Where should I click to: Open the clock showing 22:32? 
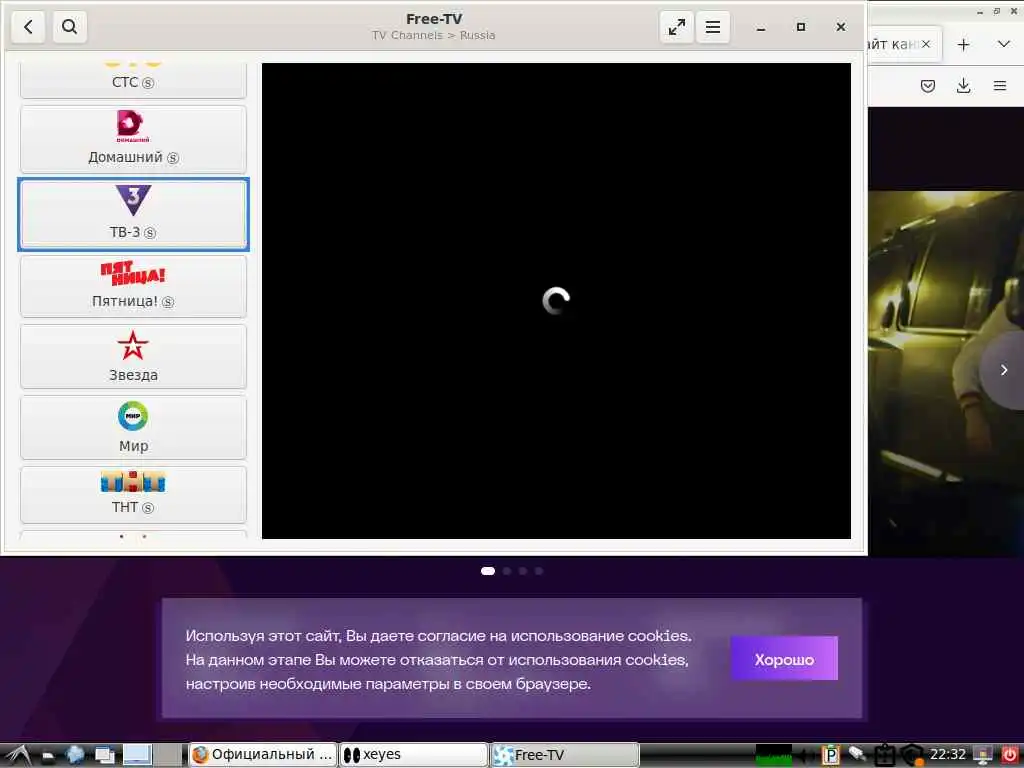(948, 755)
